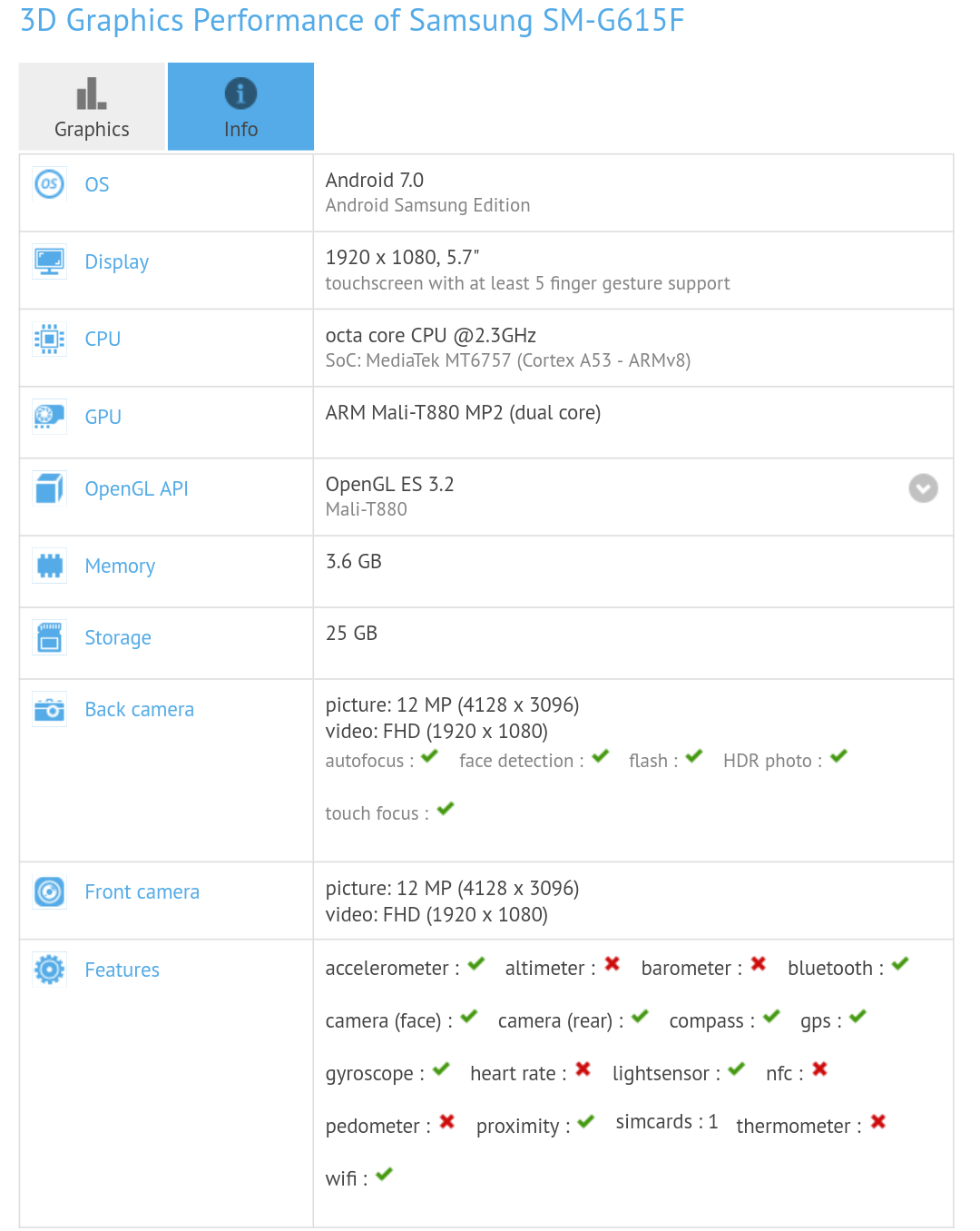The width and height of the screenshot is (980, 1231).
Task: Click the barometer red cross
Action: pos(759,964)
